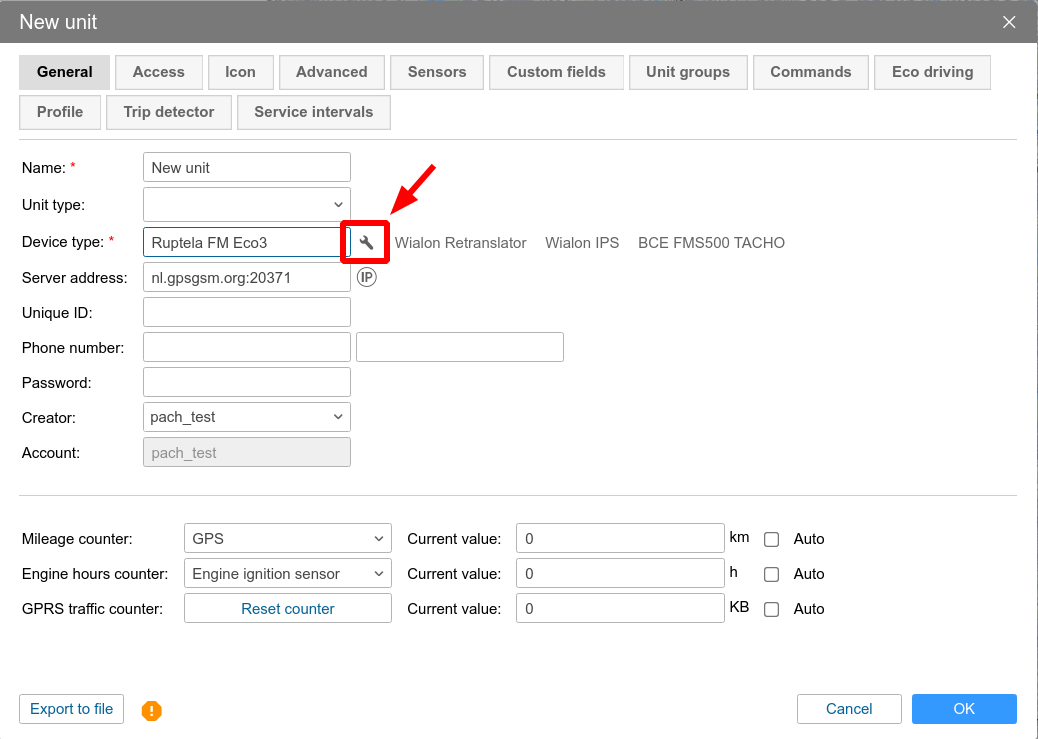This screenshot has width=1038, height=739.
Task: Click Export to file button
Action: (72, 709)
